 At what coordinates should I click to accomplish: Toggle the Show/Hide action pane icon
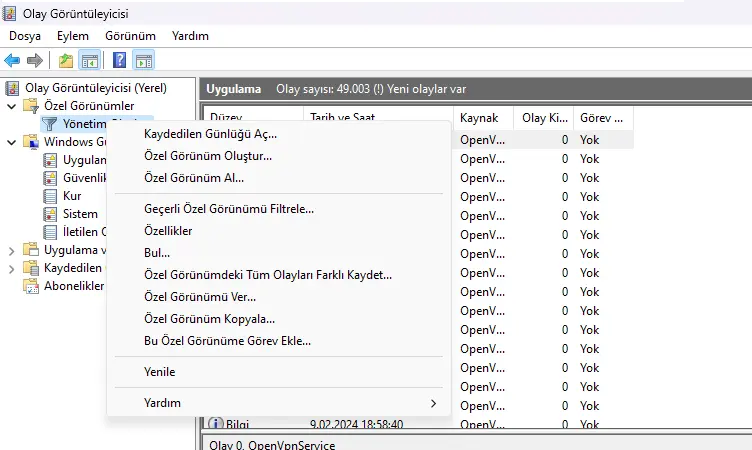pyautogui.click(x=144, y=61)
